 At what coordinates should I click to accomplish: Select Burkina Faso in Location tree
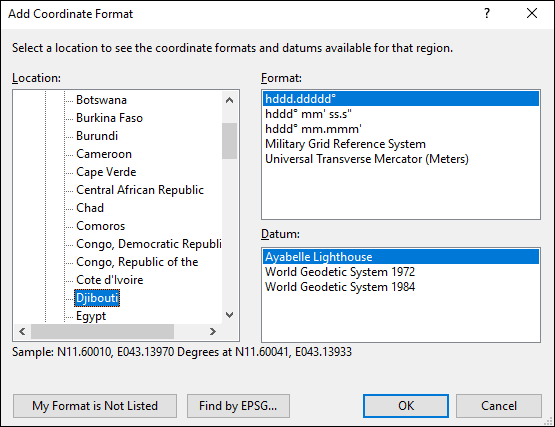pos(109,118)
